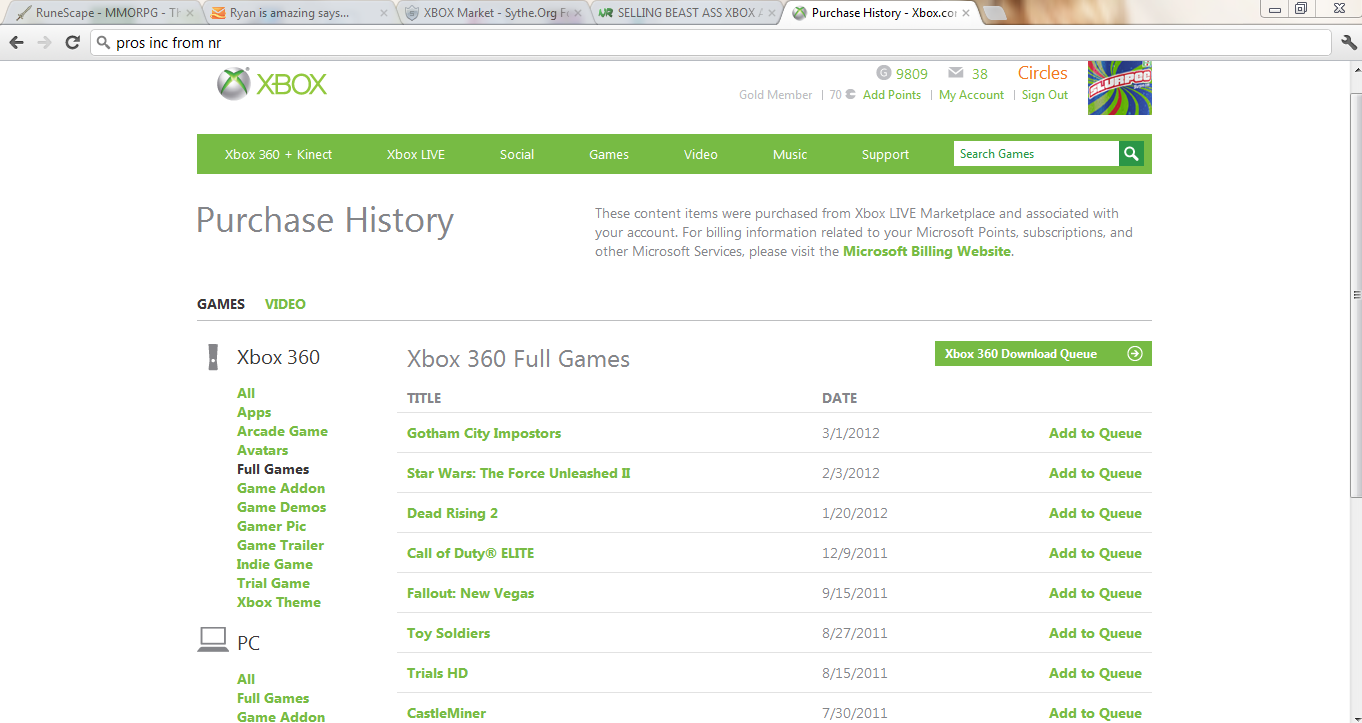Filter by Game Trailer
1362x723 pixels.
[280, 545]
